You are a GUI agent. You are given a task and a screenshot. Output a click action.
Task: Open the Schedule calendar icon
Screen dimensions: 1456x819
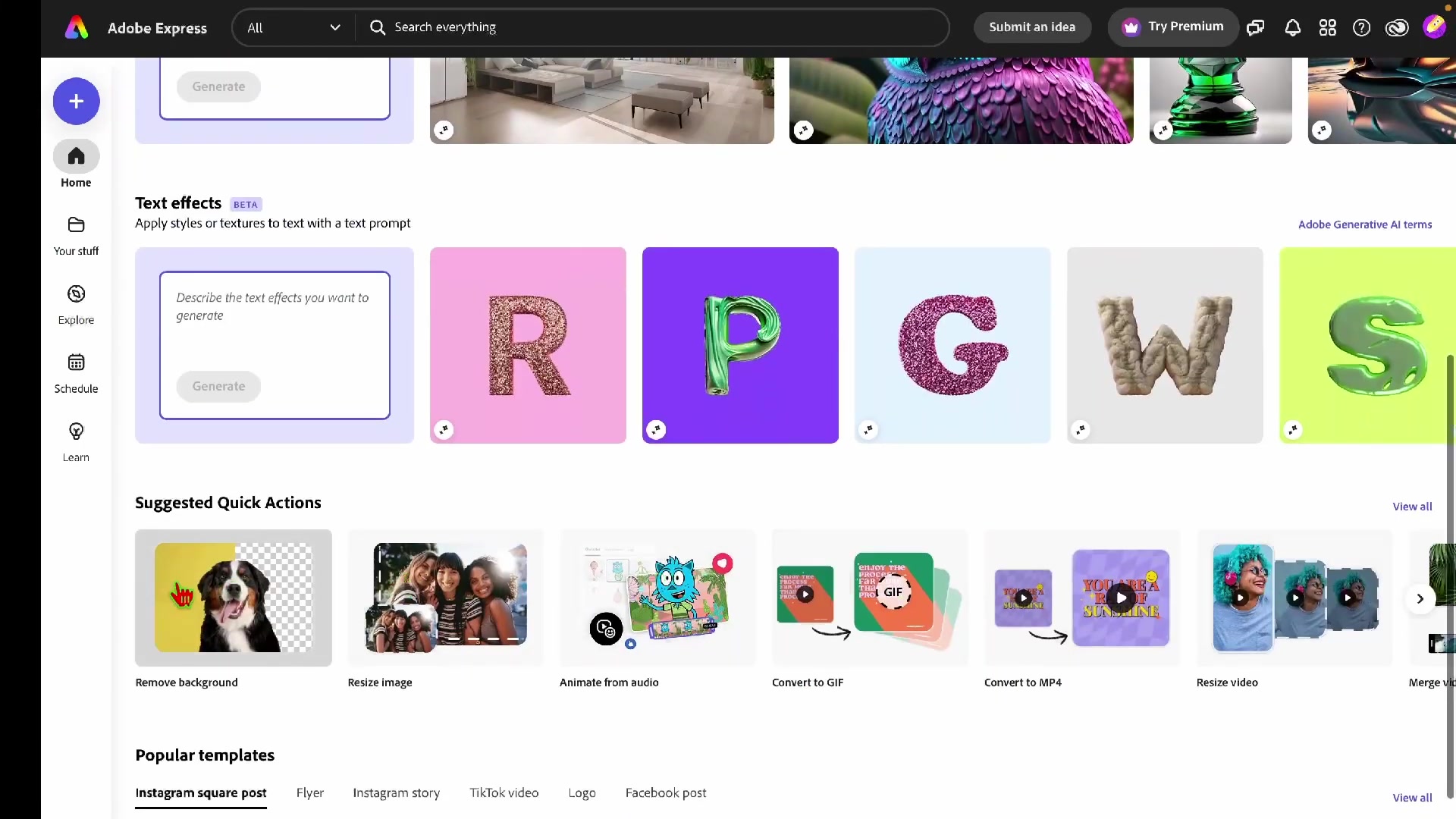pos(76,362)
